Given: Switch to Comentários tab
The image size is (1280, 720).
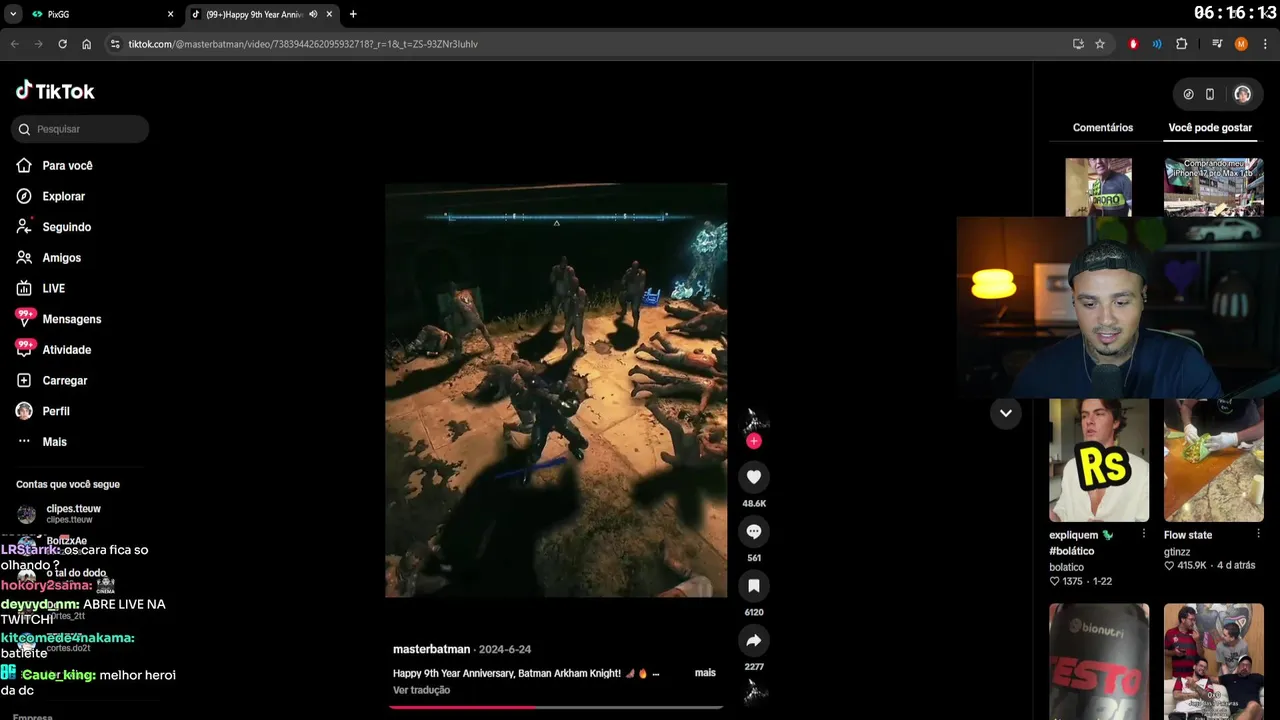Looking at the screenshot, I should point(1103,128).
